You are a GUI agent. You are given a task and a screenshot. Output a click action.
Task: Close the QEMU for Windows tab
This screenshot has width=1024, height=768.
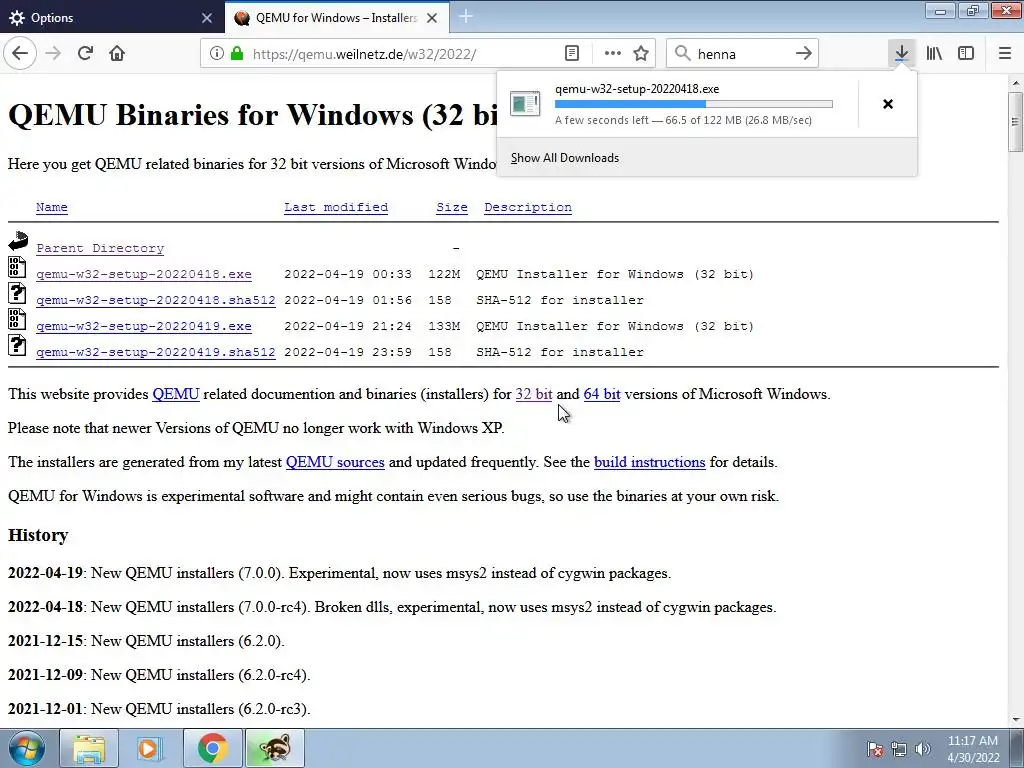tap(432, 18)
